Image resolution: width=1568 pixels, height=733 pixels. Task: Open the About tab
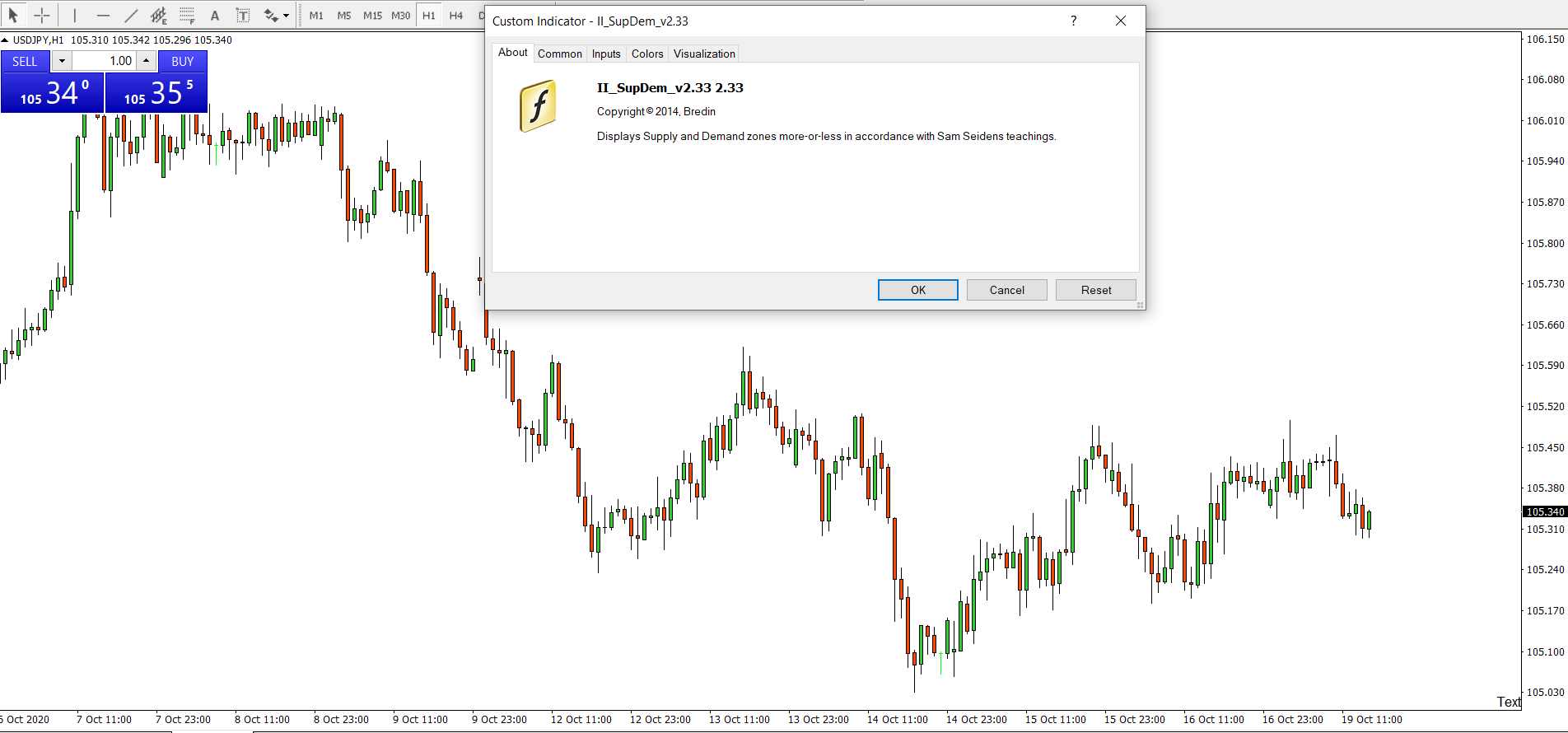[512, 52]
